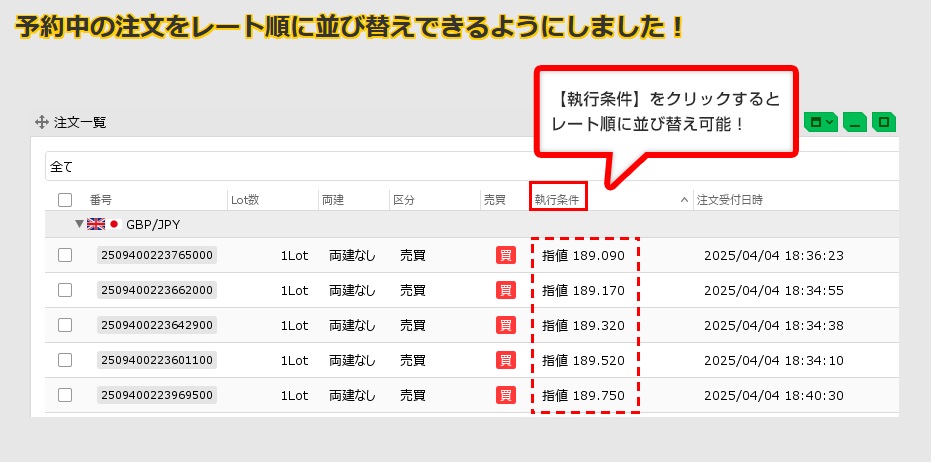The image size is (931, 462).
Task: Sort by 執行条件 column header
Action: coord(557,200)
